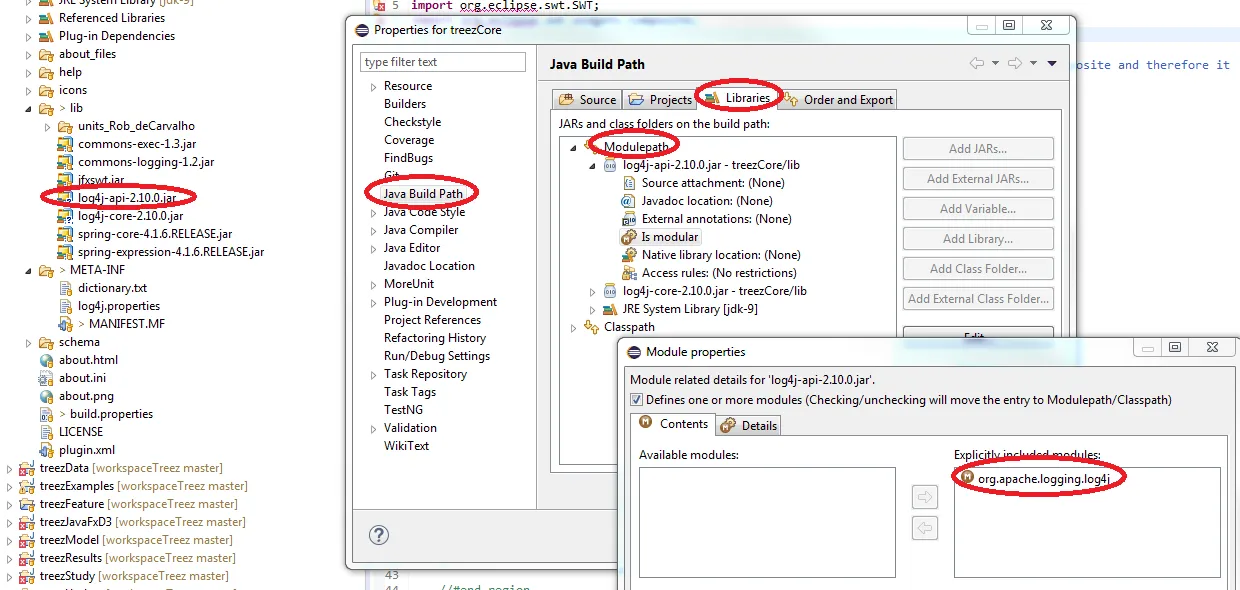Image resolution: width=1240 pixels, height=590 pixels.
Task: Switch to the Libraries tab
Action: (x=738, y=98)
